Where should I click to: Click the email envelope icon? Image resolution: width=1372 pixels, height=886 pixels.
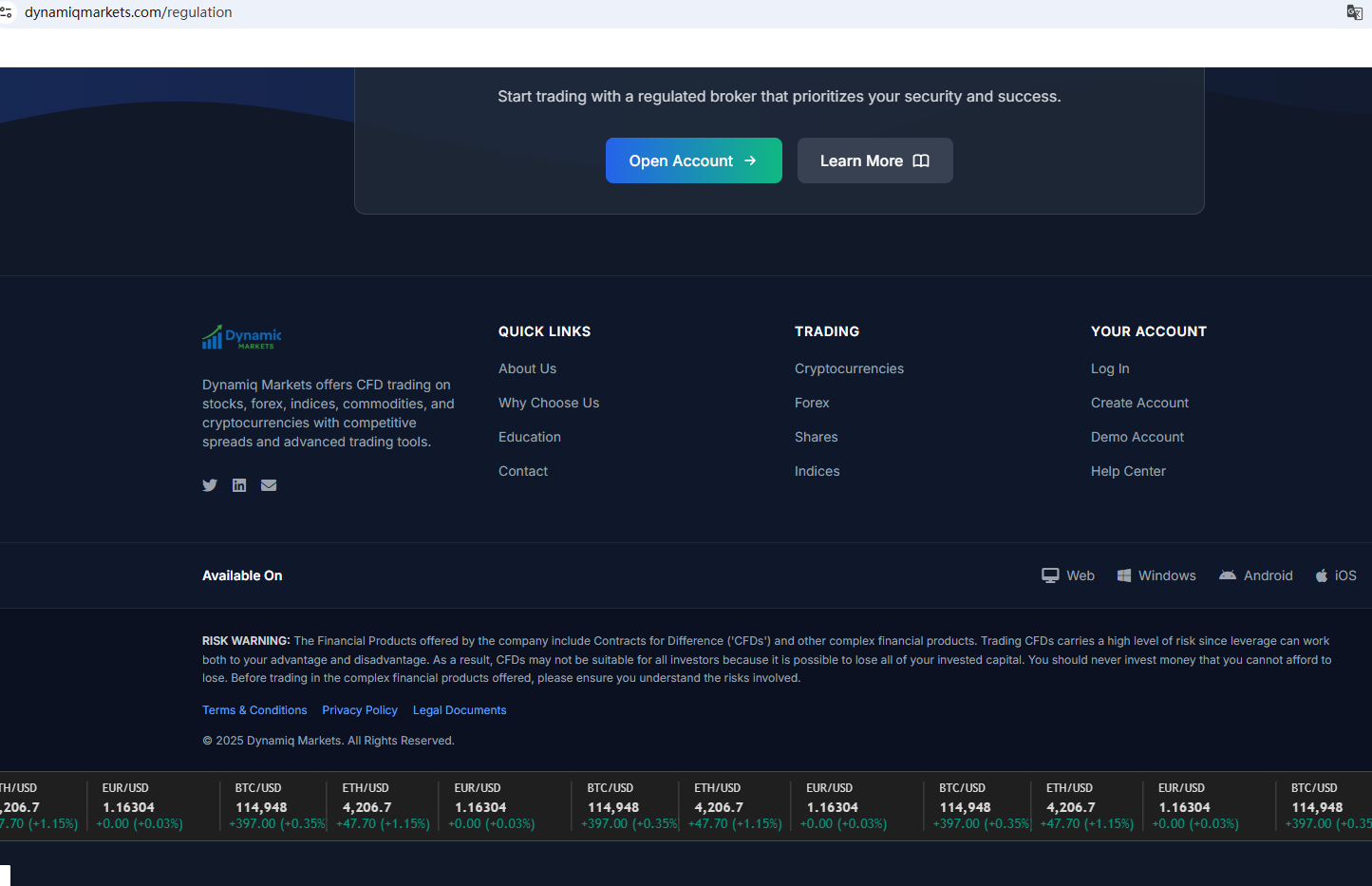coord(269,485)
